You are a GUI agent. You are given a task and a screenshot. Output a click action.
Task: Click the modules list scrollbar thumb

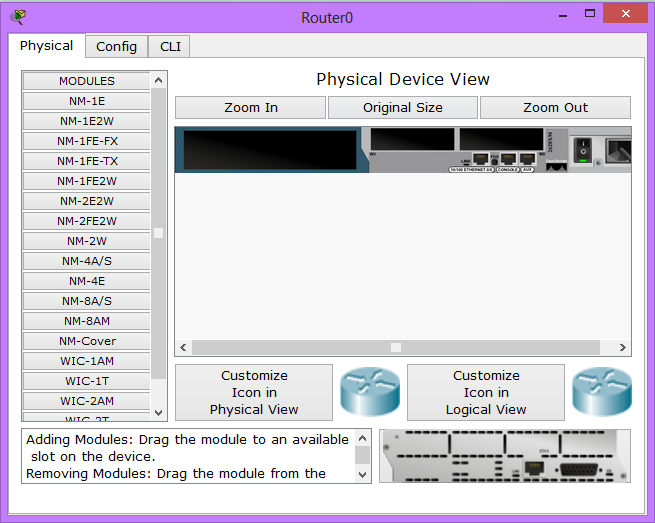tap(158, 233)
